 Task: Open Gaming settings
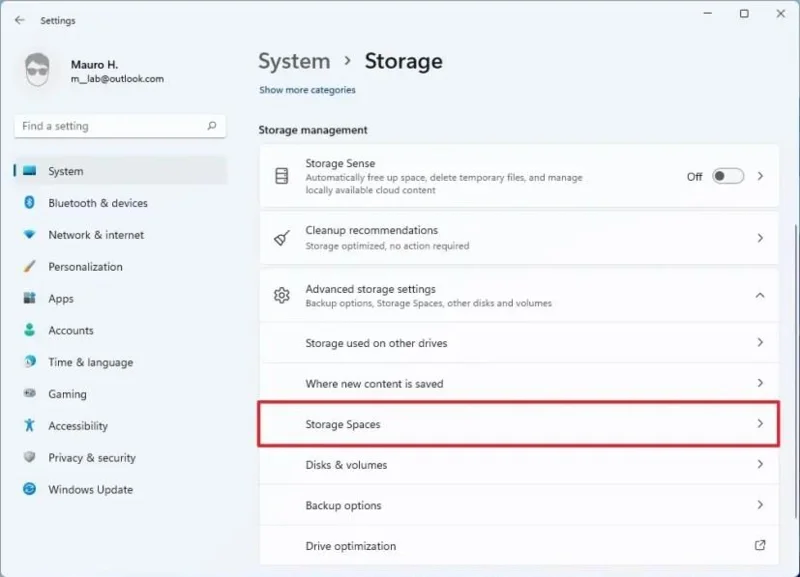[120, 393]
